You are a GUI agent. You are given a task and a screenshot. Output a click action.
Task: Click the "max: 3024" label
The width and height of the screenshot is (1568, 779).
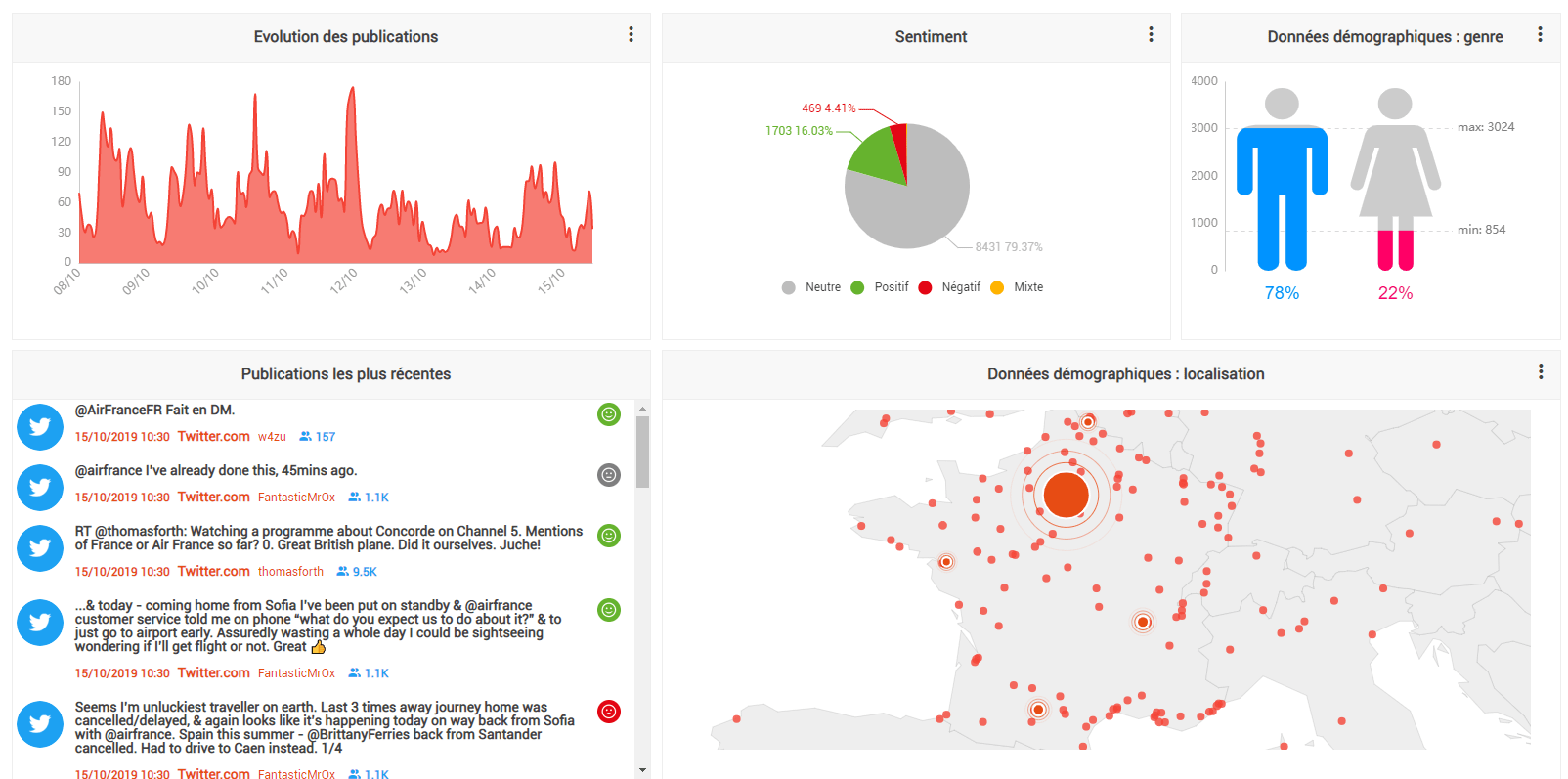point(1486,127)
